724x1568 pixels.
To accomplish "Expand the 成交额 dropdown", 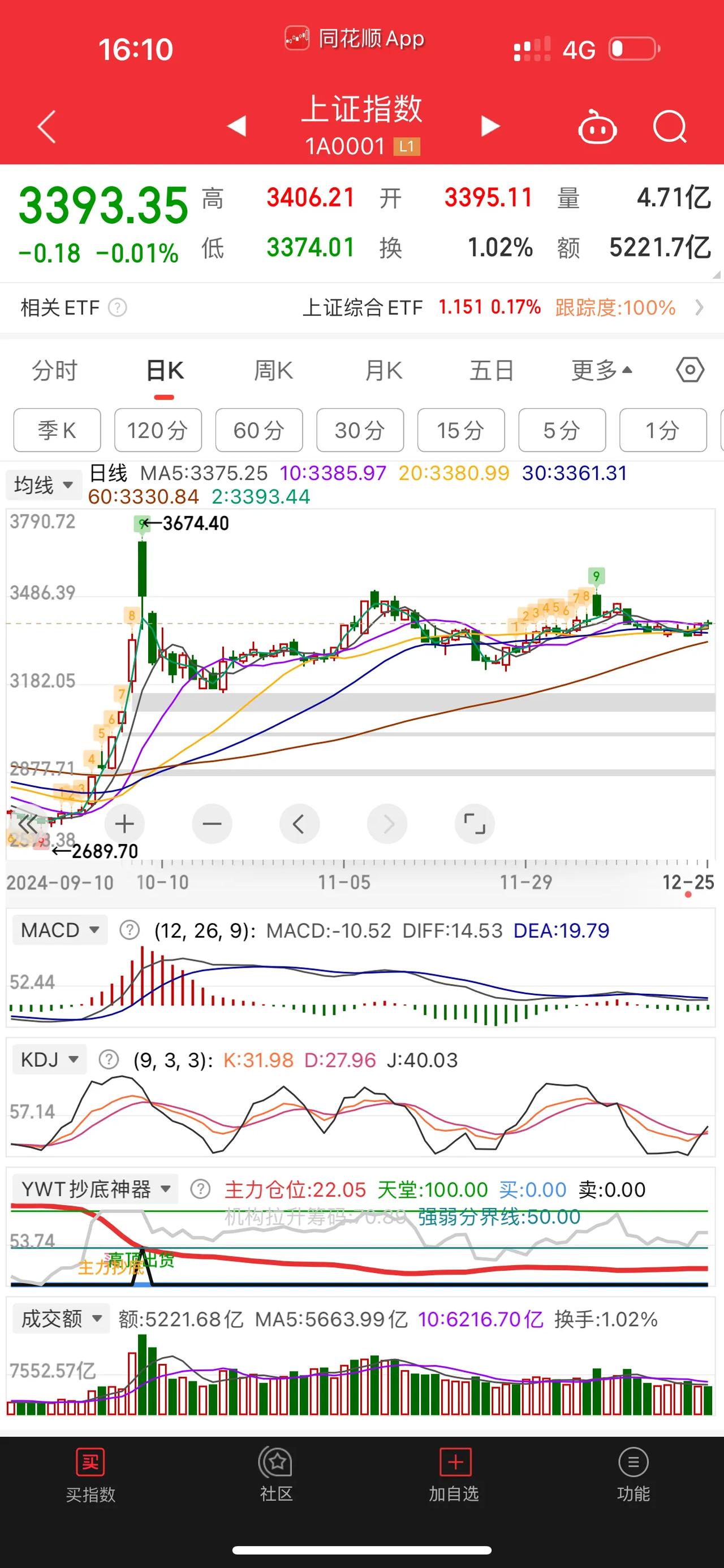I will pos(61,1318).
